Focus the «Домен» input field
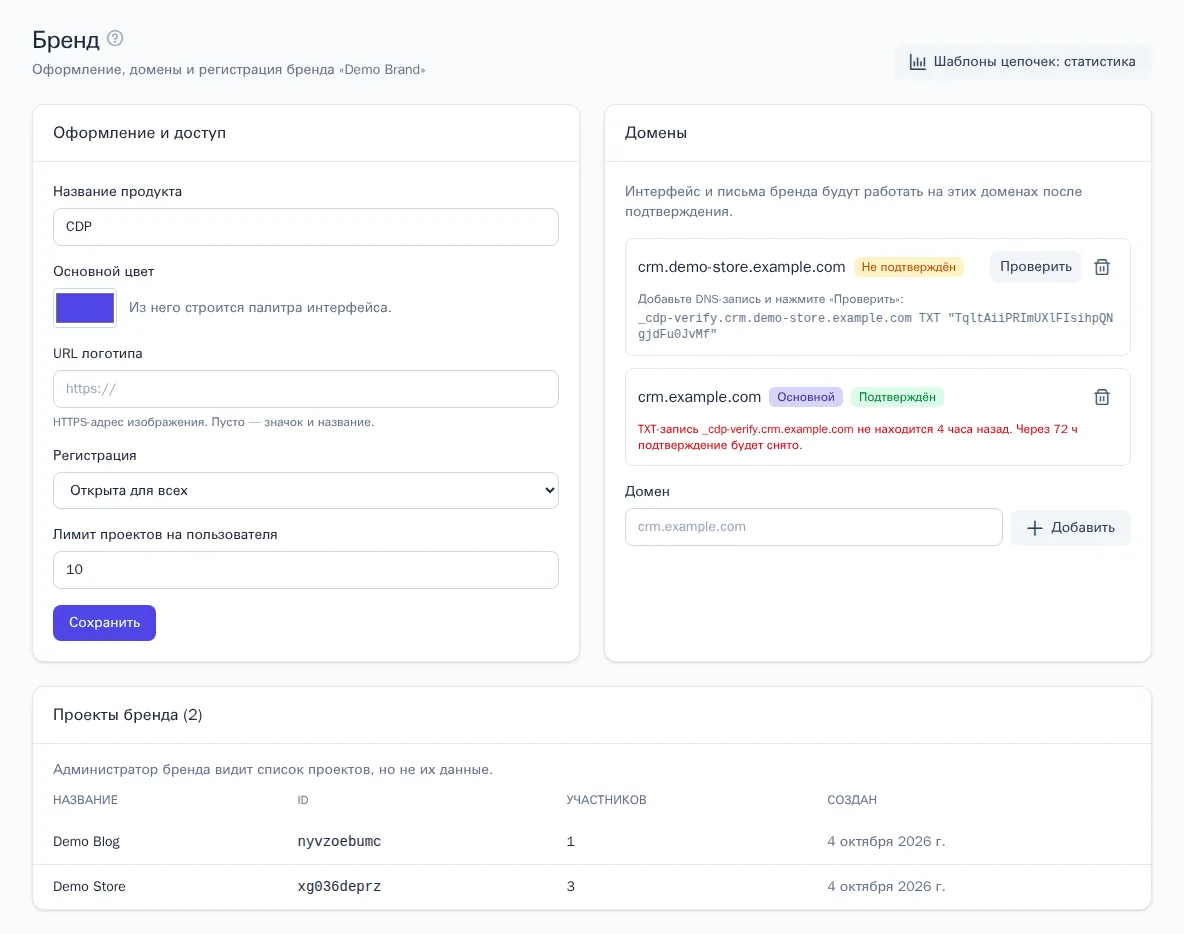Viewport: 1184px width, 934px height. pyautogui.click(x=813, y=527)
